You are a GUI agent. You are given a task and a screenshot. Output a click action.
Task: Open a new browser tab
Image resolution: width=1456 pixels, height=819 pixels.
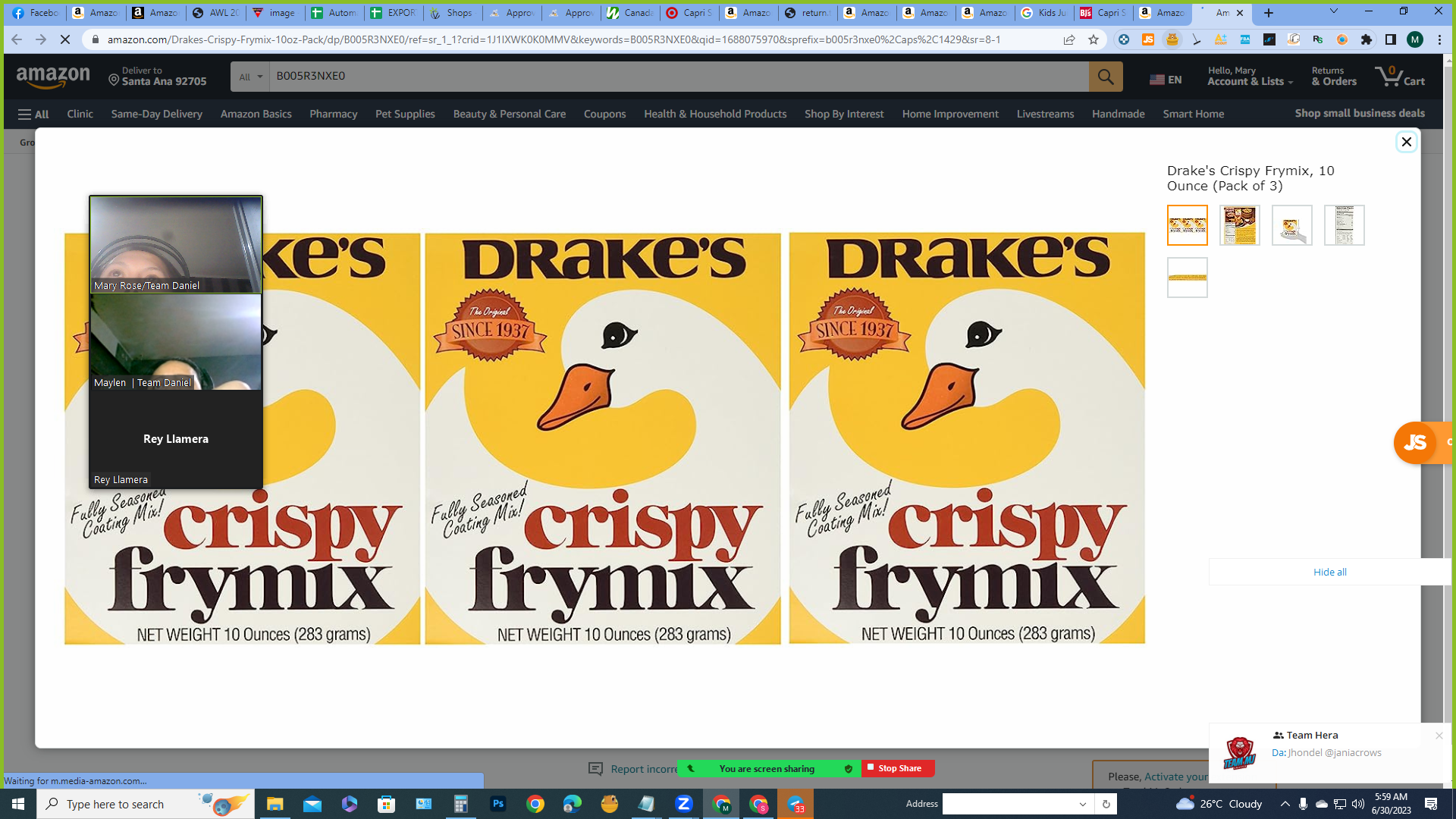pos(1269,13)
